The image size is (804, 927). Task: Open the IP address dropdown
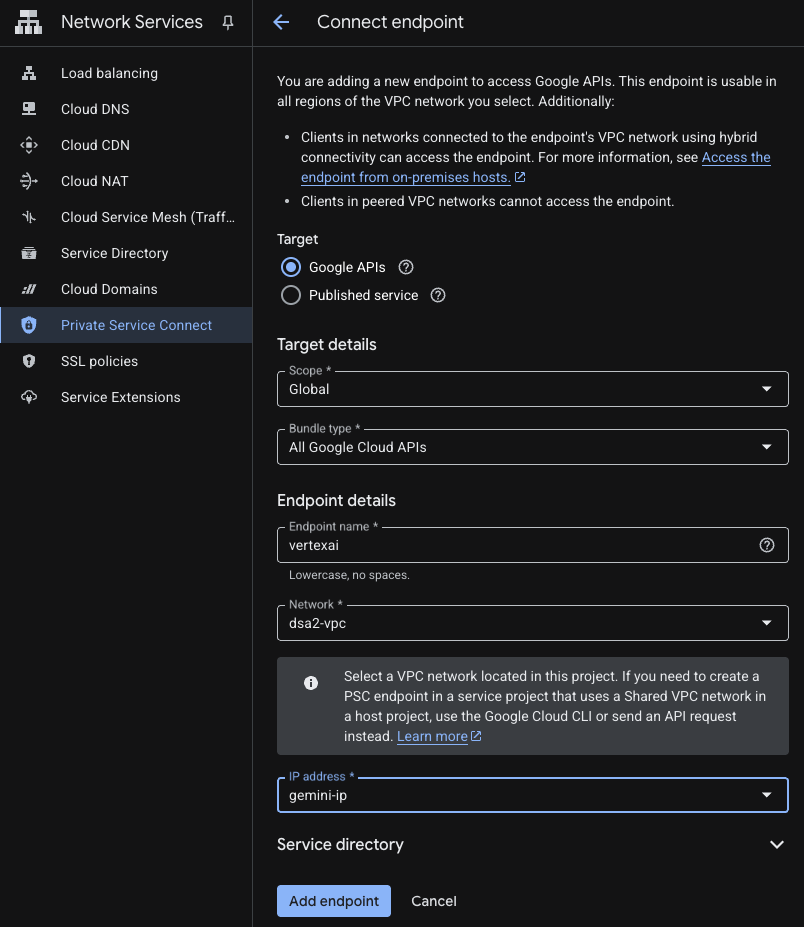(533, 795)
